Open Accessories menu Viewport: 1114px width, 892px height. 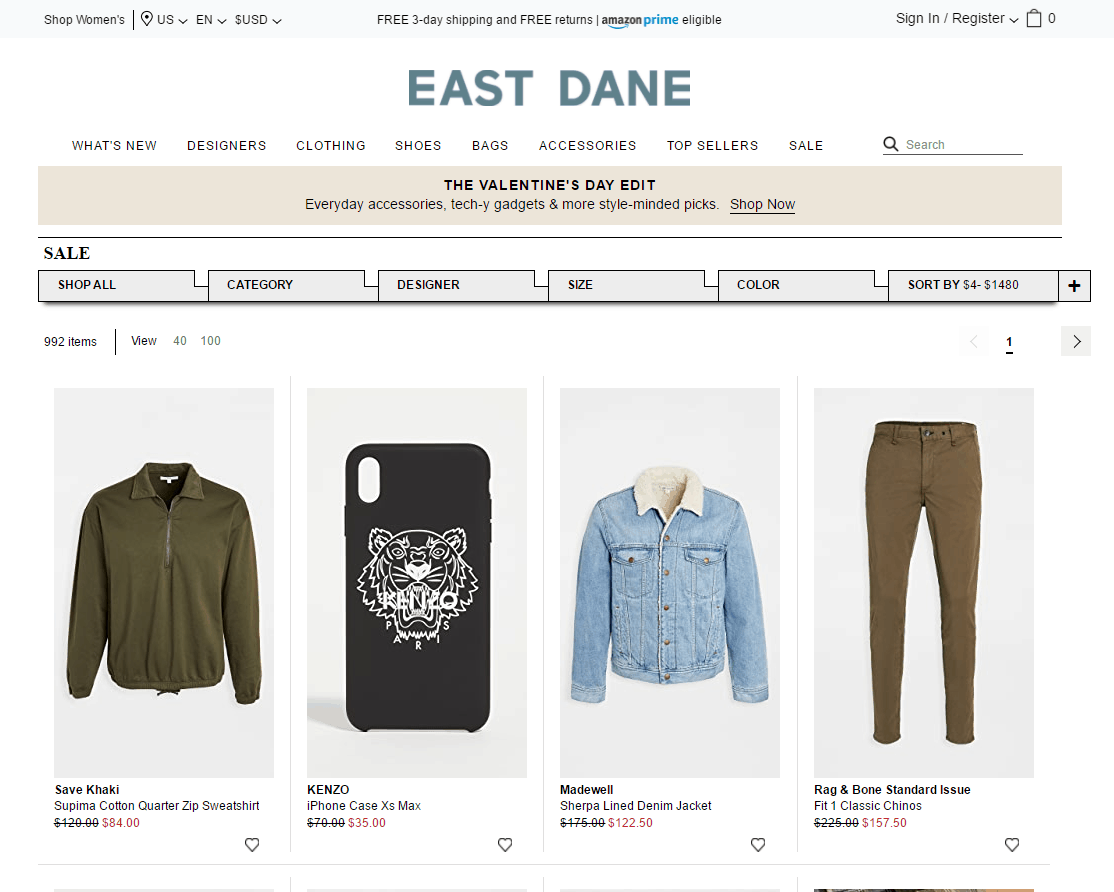coord(588,146)
